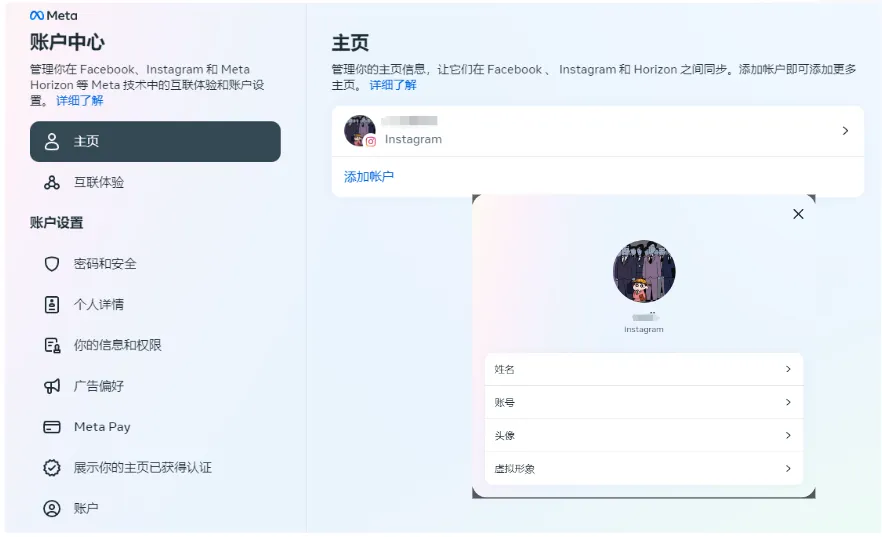
Task: Click the 账户中心 heading
Action: pyautogui.click(x=67, y=42)
